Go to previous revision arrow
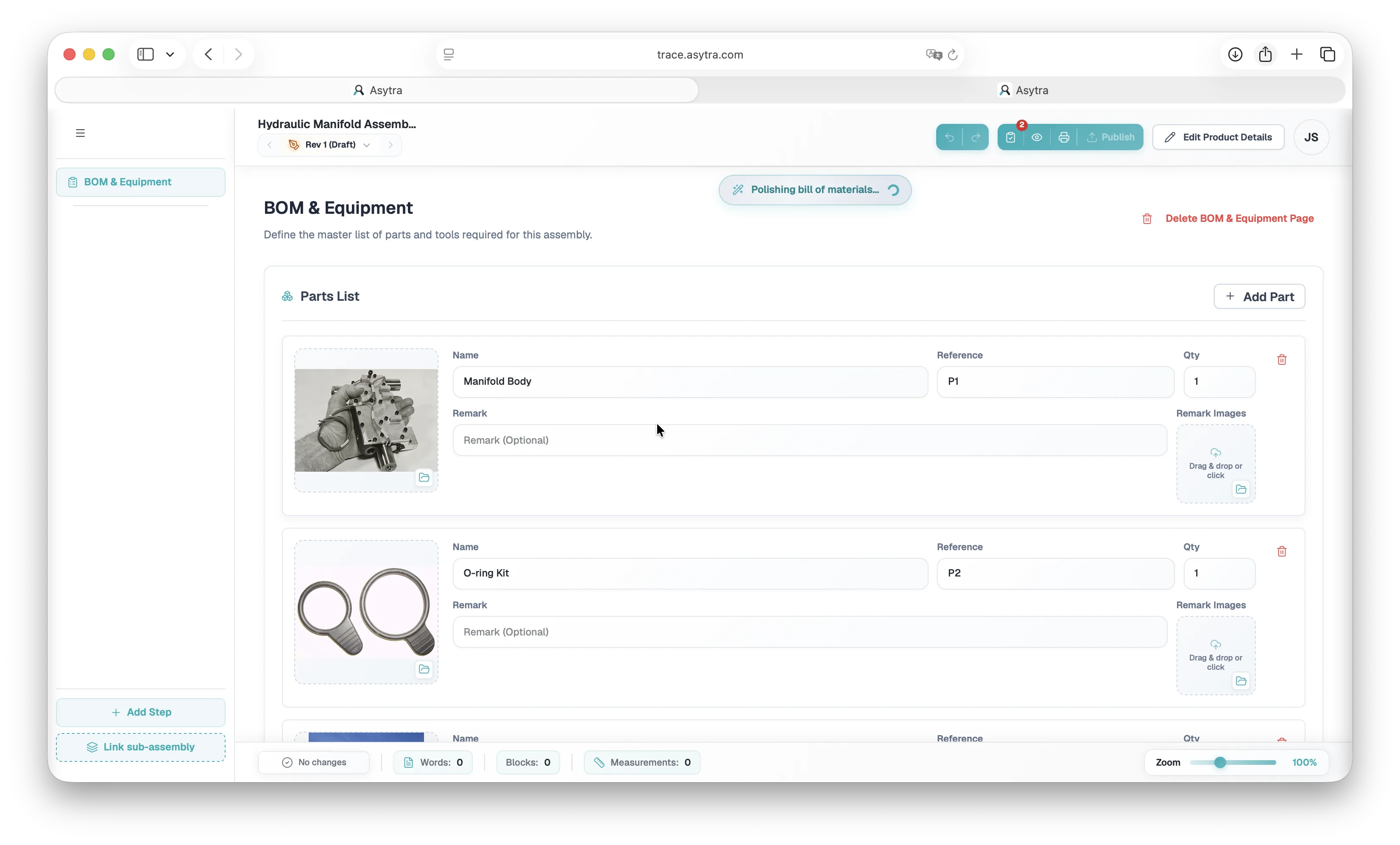 270,145
